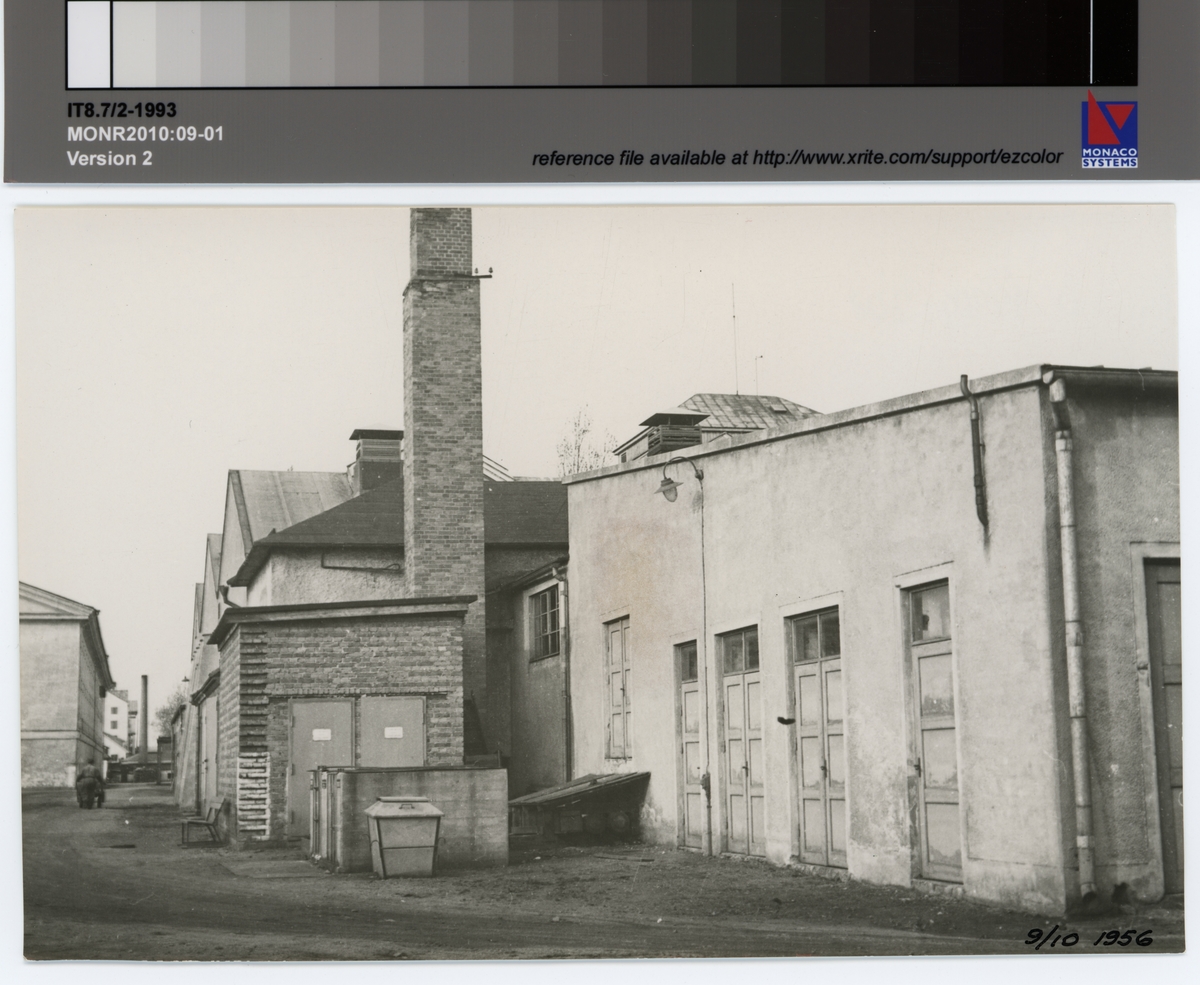
Task: Click the slanted cellar hatch by the wall
Action: coord(578,792)
